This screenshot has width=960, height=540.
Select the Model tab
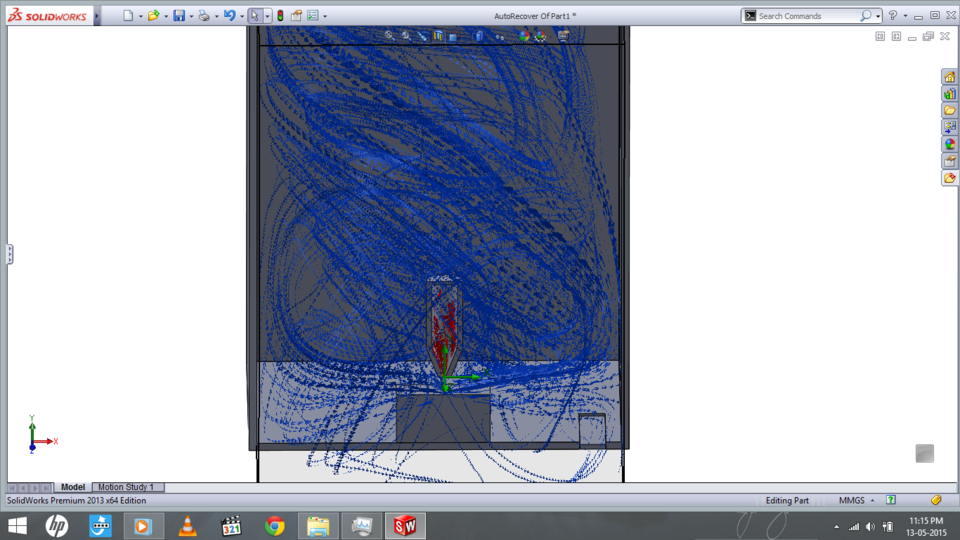coord(72,487)
